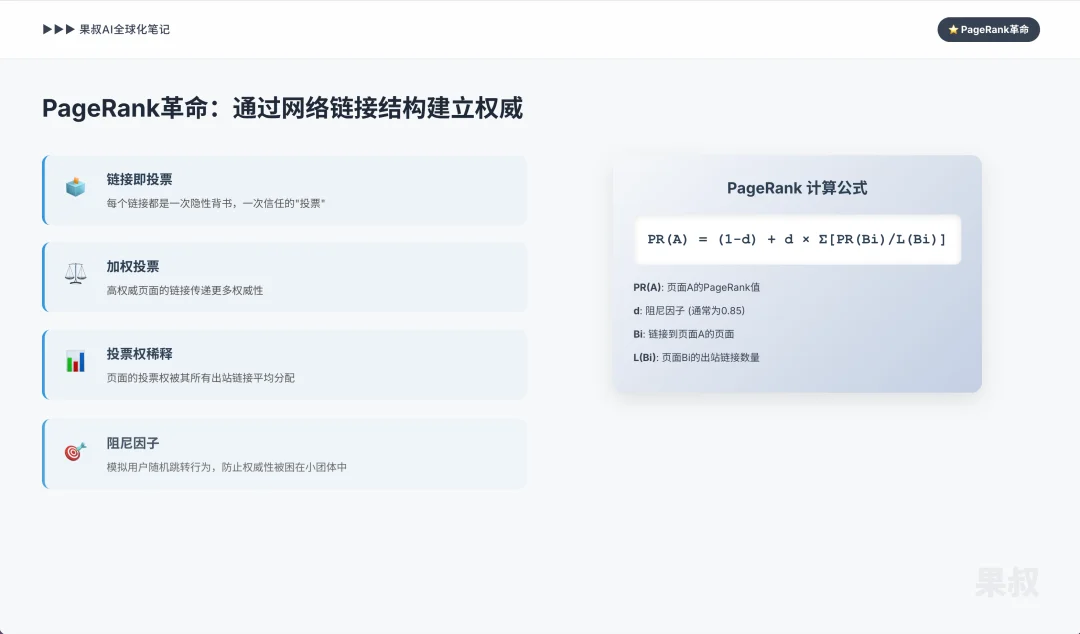Image resolution: width=1080 pixels, height=634 pixels.
Task: Click the target icon beside 阻尼因子
Action: click(x=76, y=451)
